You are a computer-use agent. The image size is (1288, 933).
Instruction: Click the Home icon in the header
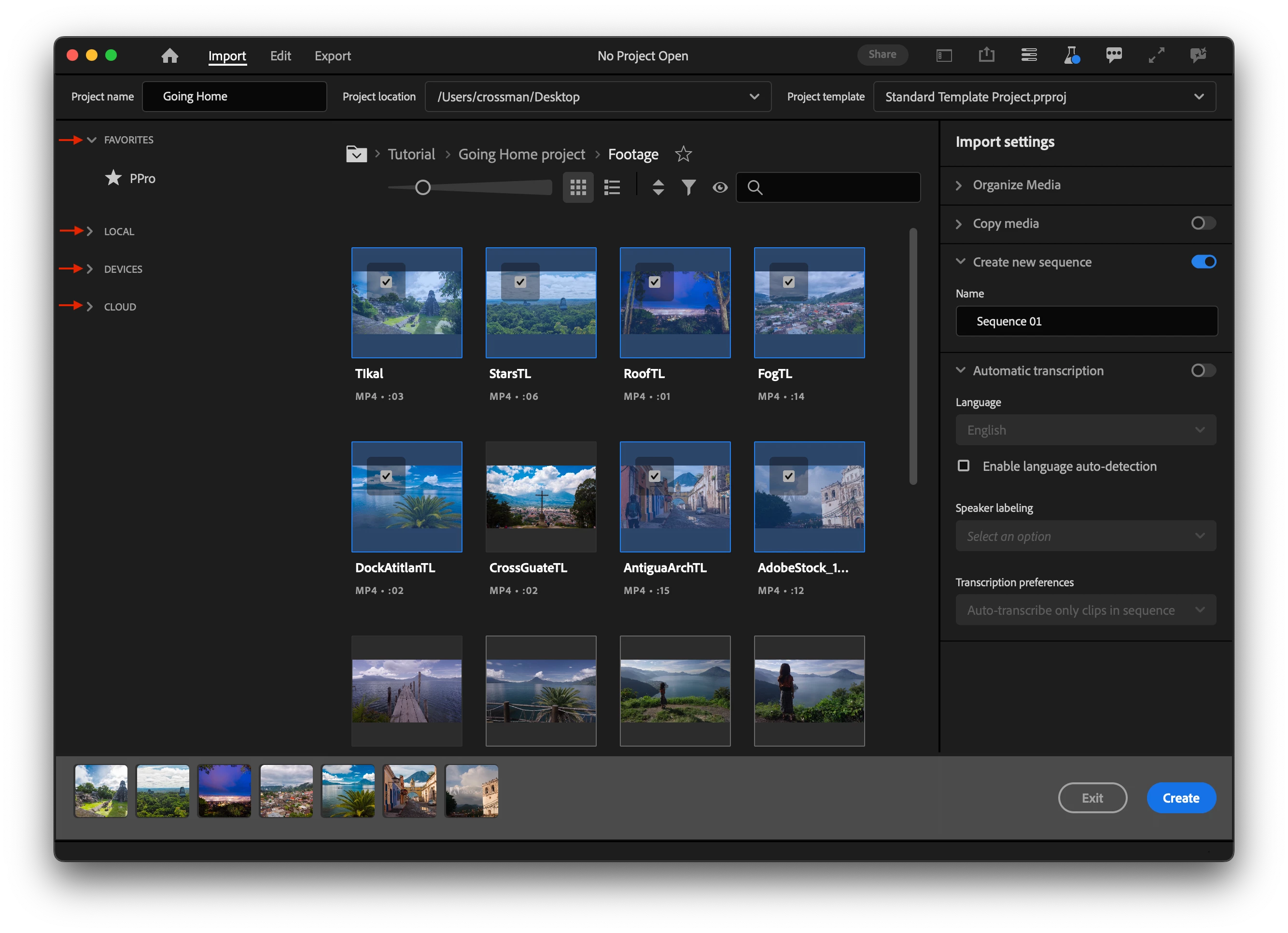click(x=169, y=56)
